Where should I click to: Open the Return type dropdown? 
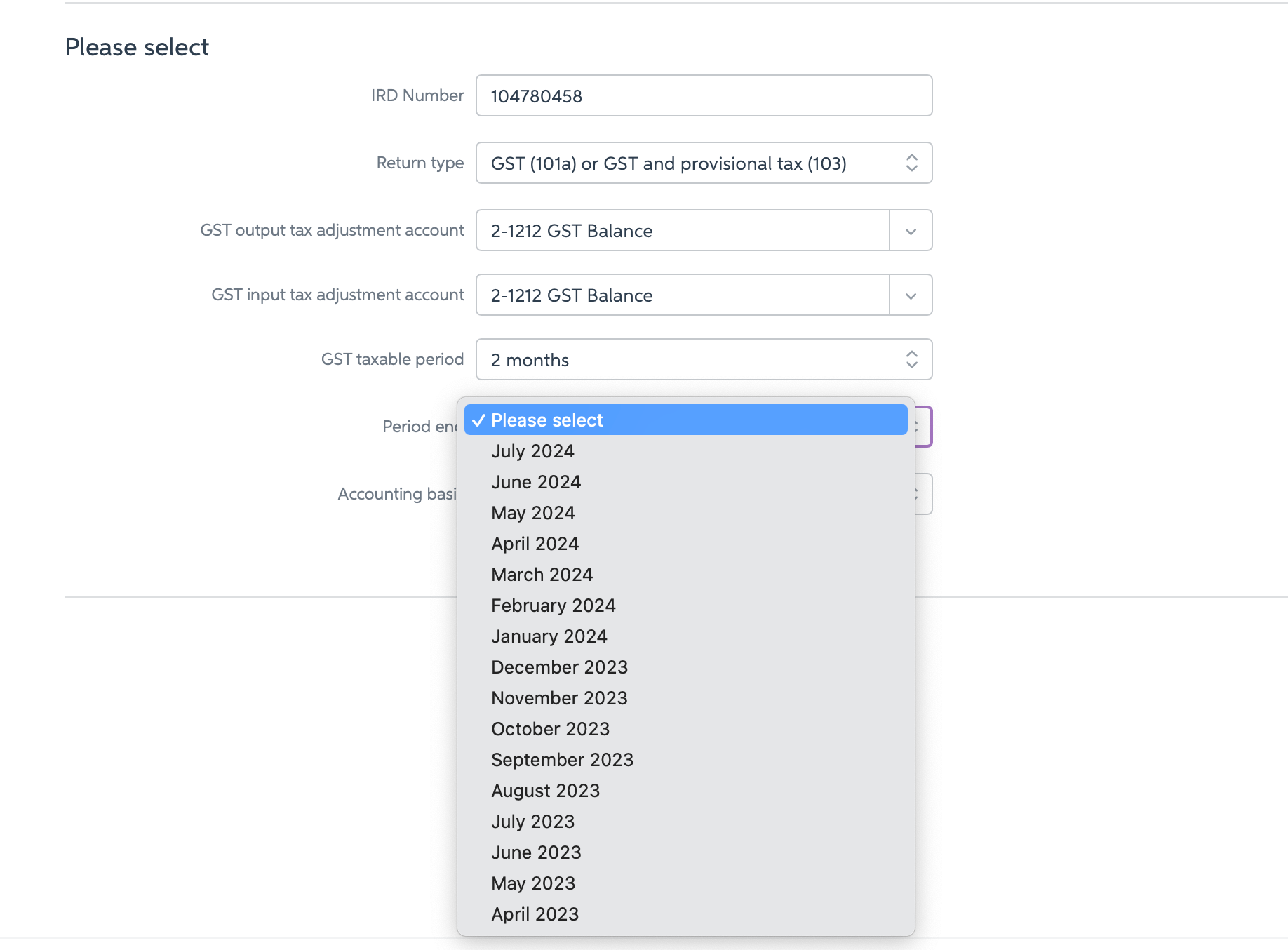703,163
